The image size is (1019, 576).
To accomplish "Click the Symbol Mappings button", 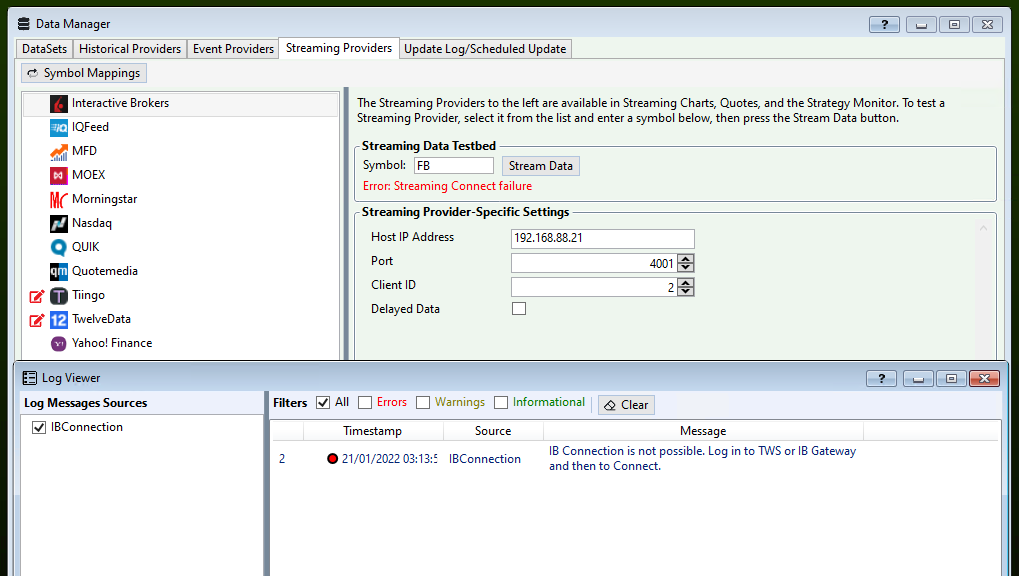I will point(84,73).
